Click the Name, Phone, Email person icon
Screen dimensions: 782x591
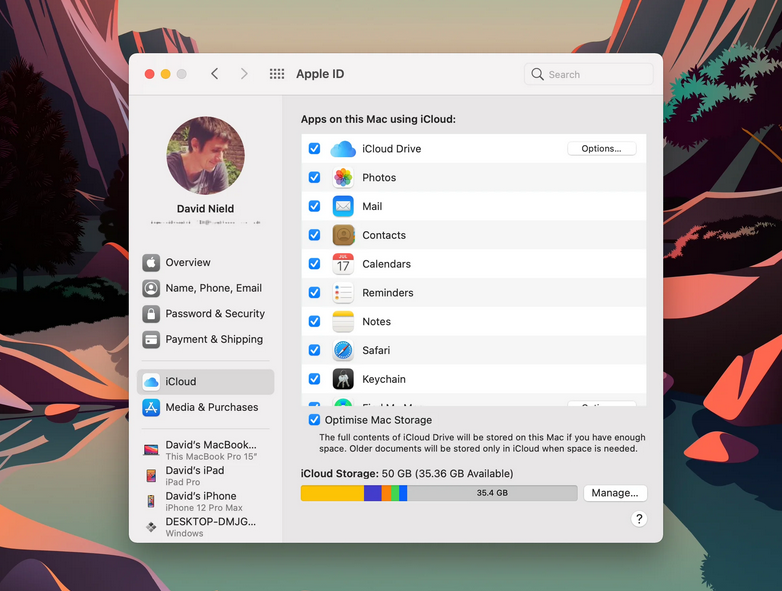coord(151,288)
